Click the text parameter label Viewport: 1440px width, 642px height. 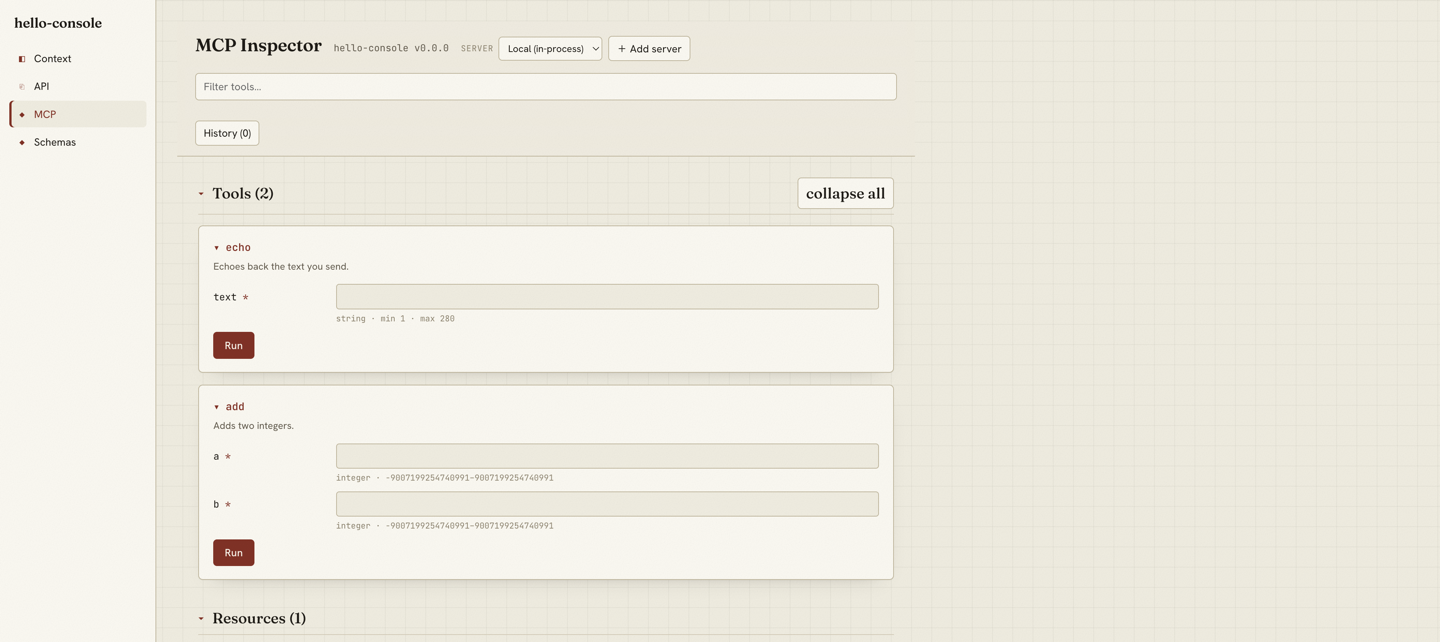pyautogui.click(x=225, y=297)
